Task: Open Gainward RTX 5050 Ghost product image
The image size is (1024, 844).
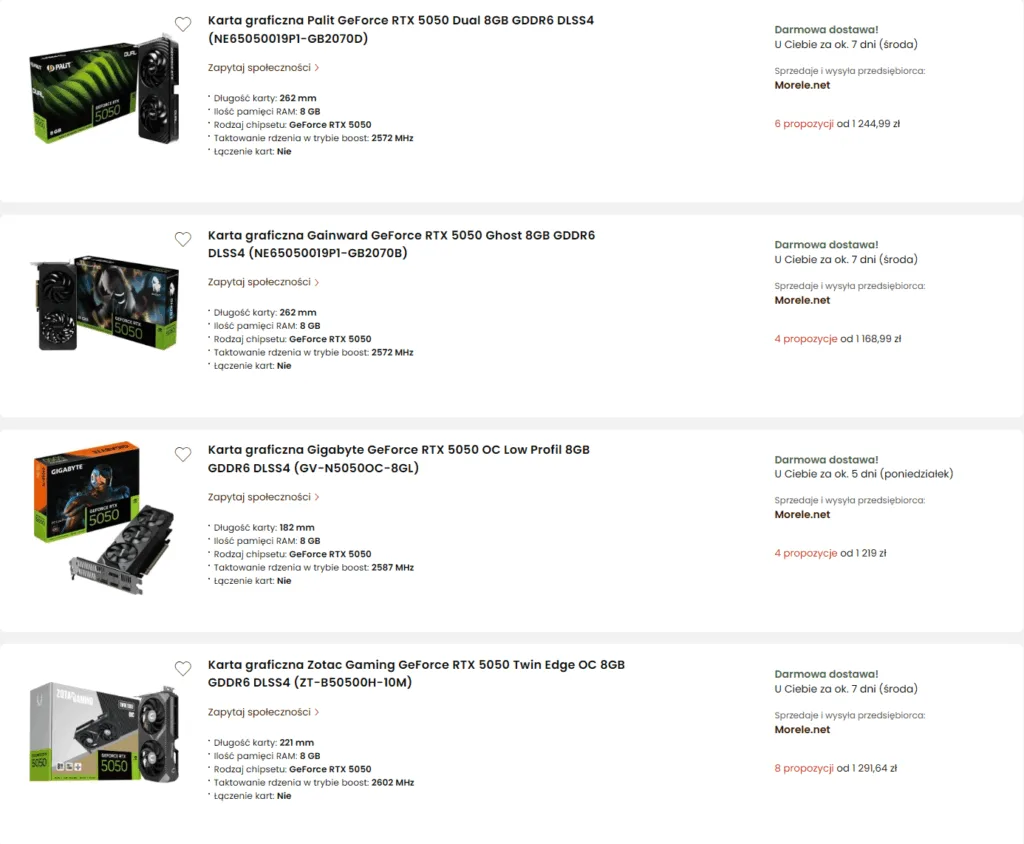Action: (x=104, y=303)
